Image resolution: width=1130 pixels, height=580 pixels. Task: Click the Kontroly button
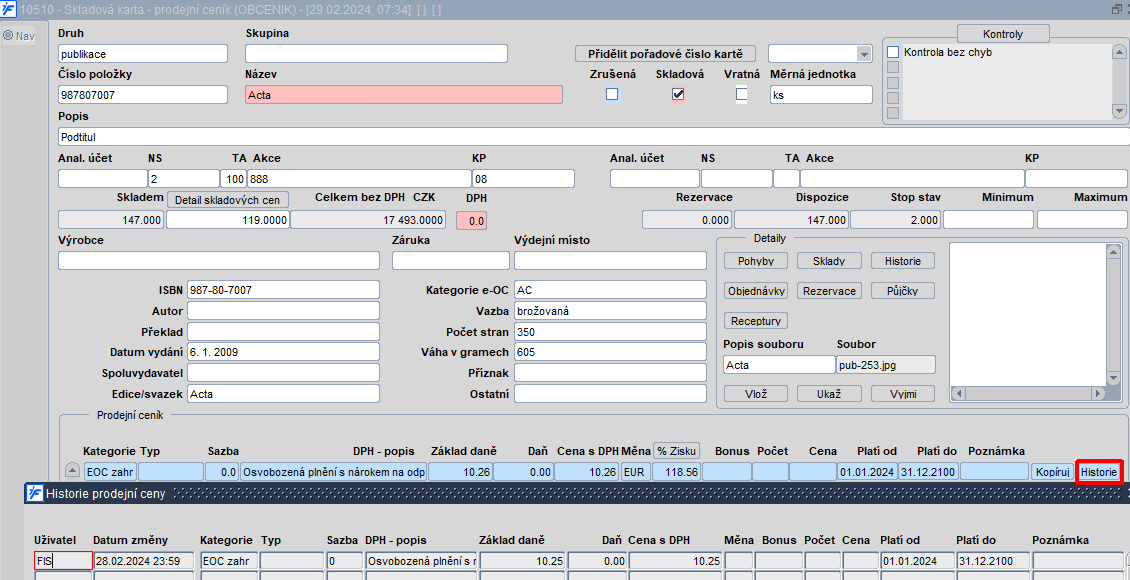1002,34
